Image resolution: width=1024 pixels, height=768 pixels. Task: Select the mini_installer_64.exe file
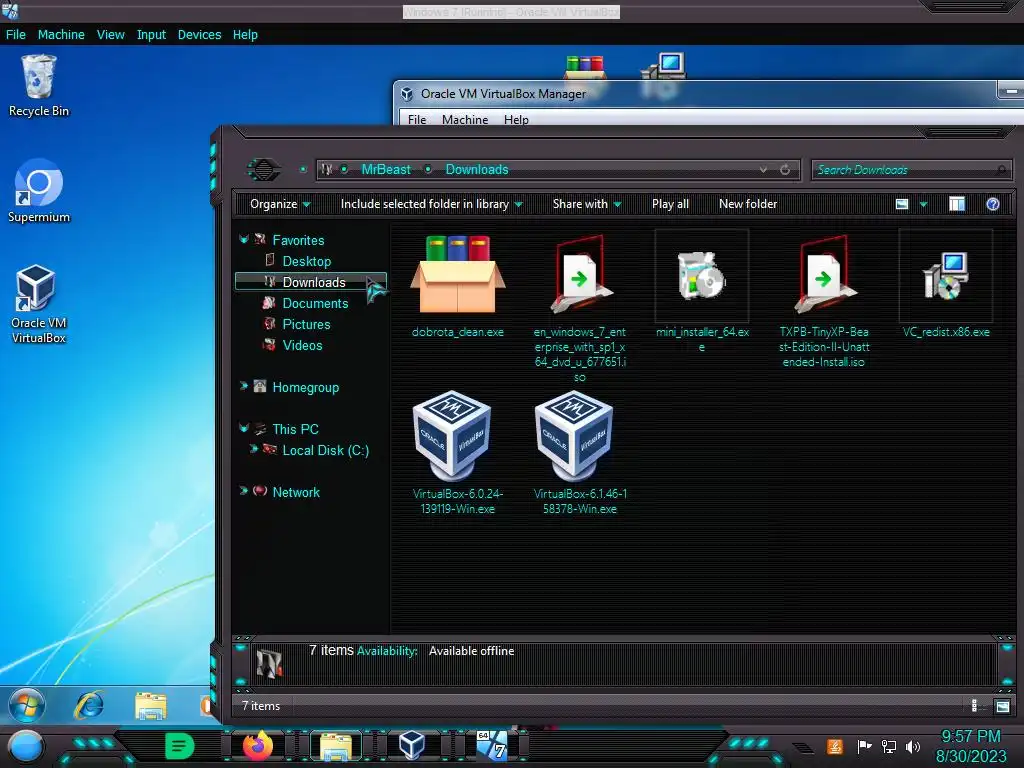[701, 276]
